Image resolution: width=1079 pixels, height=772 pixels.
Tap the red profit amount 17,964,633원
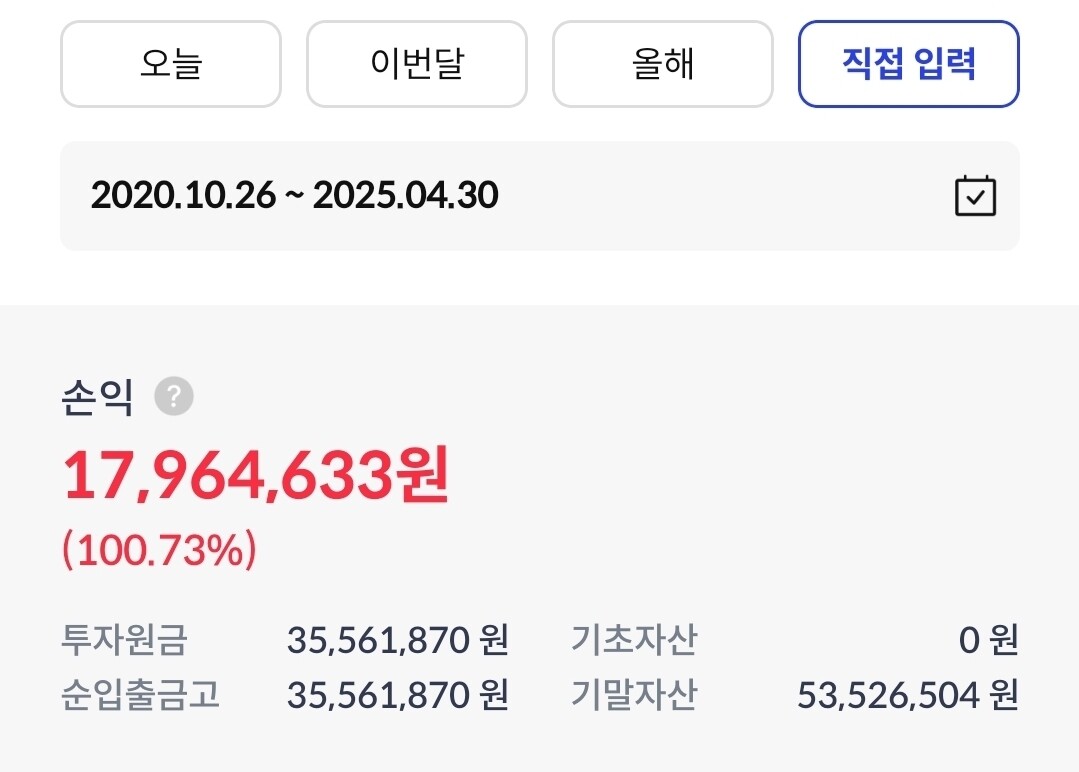pos(256,476)
